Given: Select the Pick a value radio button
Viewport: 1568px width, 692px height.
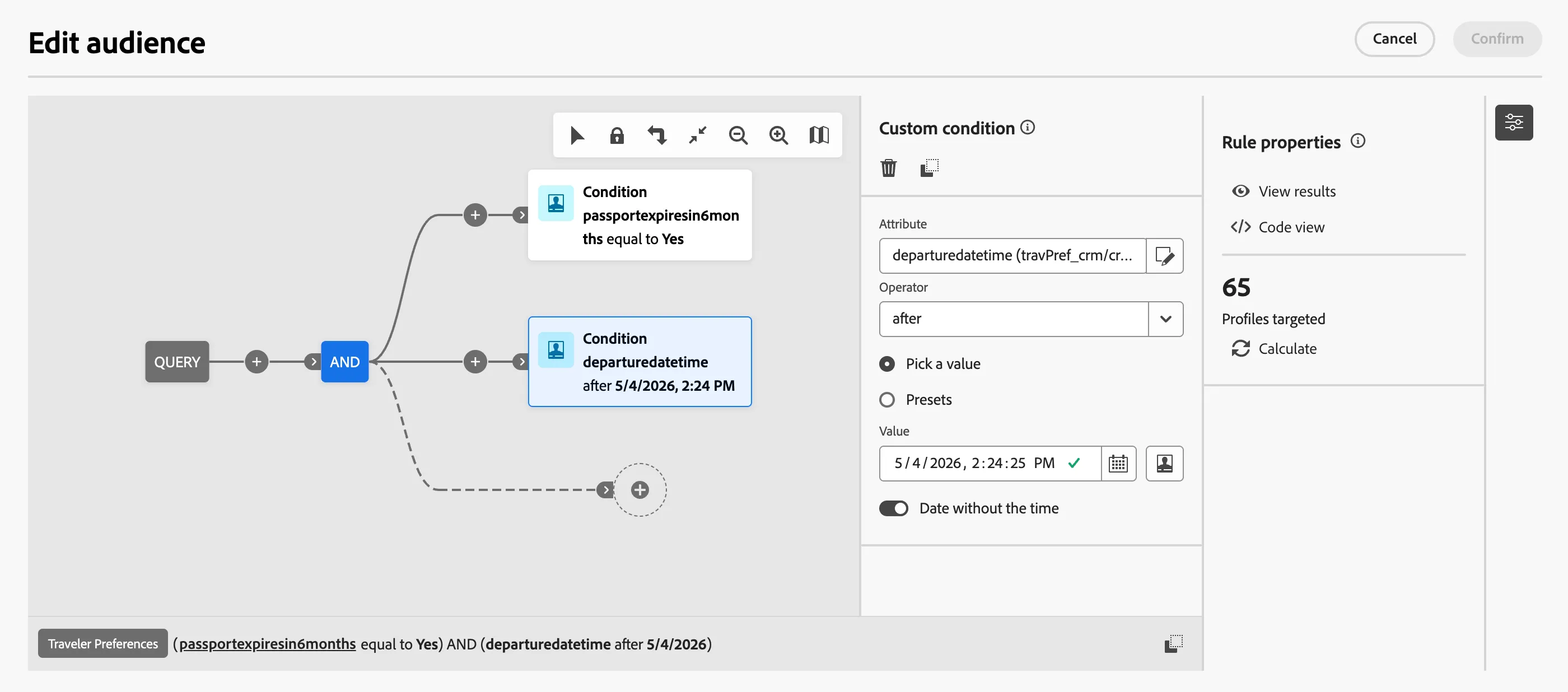Looking at the screenshot, I should click(887, 364).
